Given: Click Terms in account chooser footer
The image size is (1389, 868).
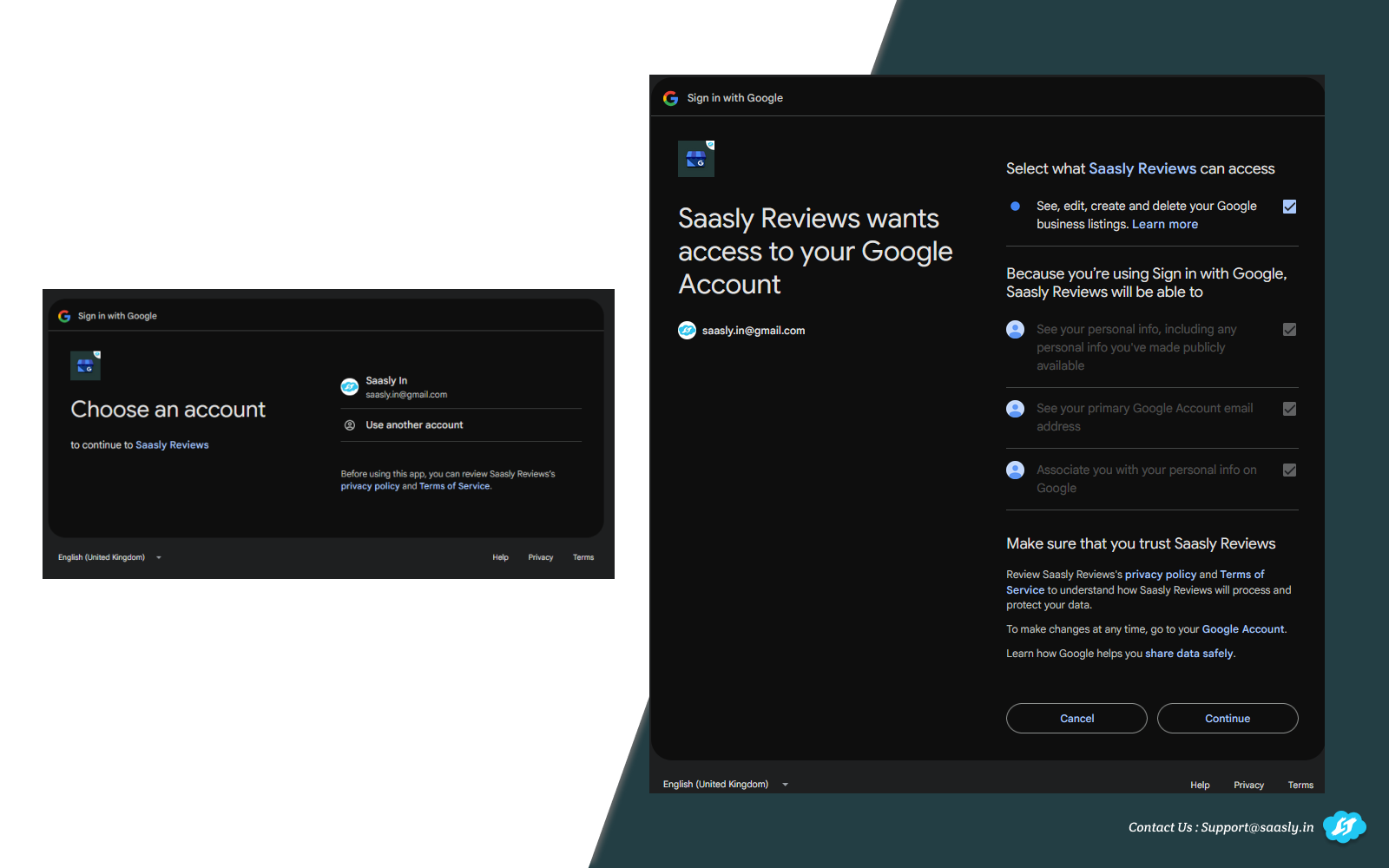Looking at the screenshot, I should 583,557.
